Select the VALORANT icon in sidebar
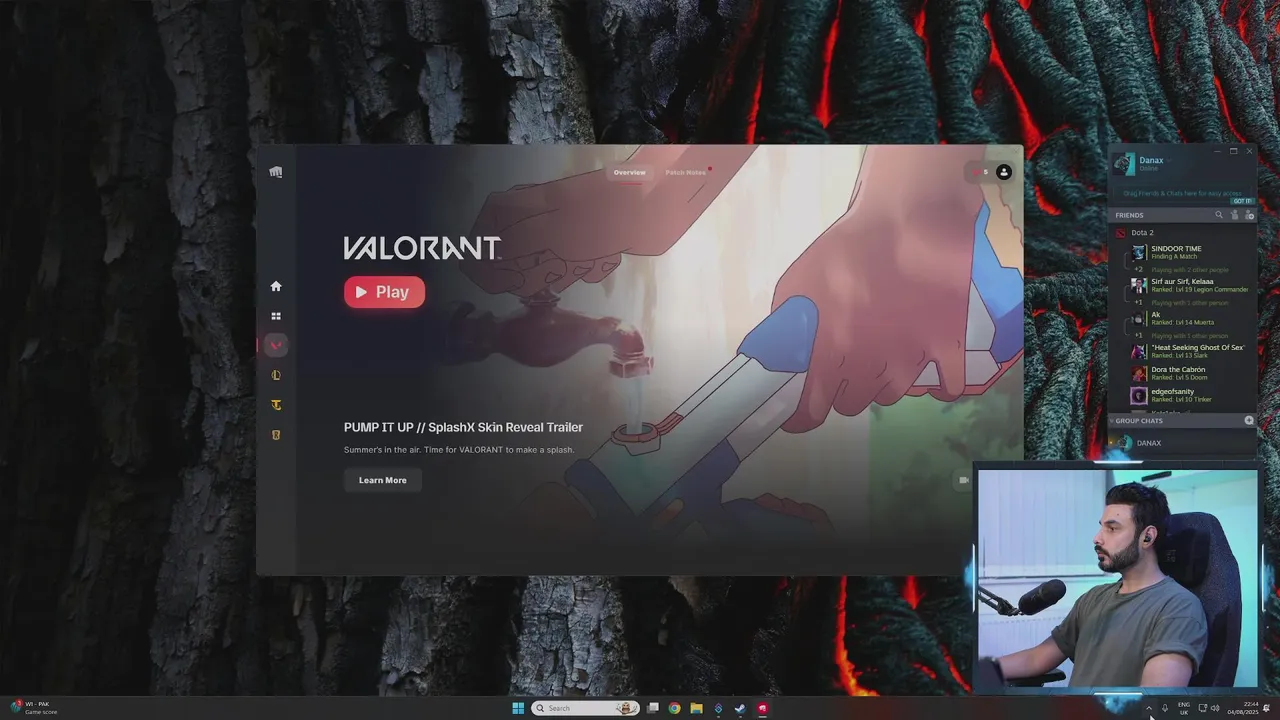 pyautogui.click(x=276, y=345)
